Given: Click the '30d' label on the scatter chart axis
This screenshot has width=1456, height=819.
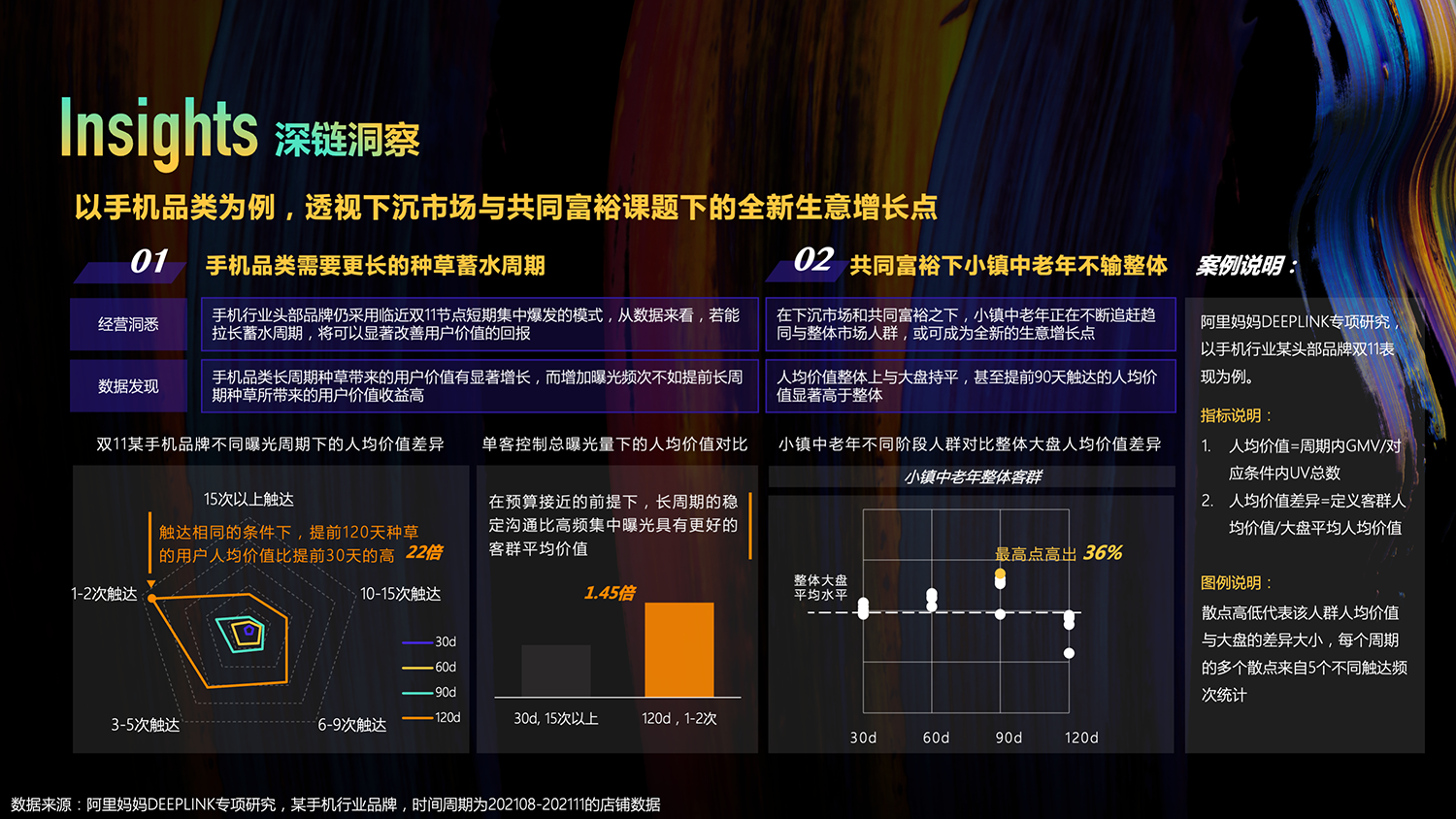Looking at the screenshot, I should (863, 737).
